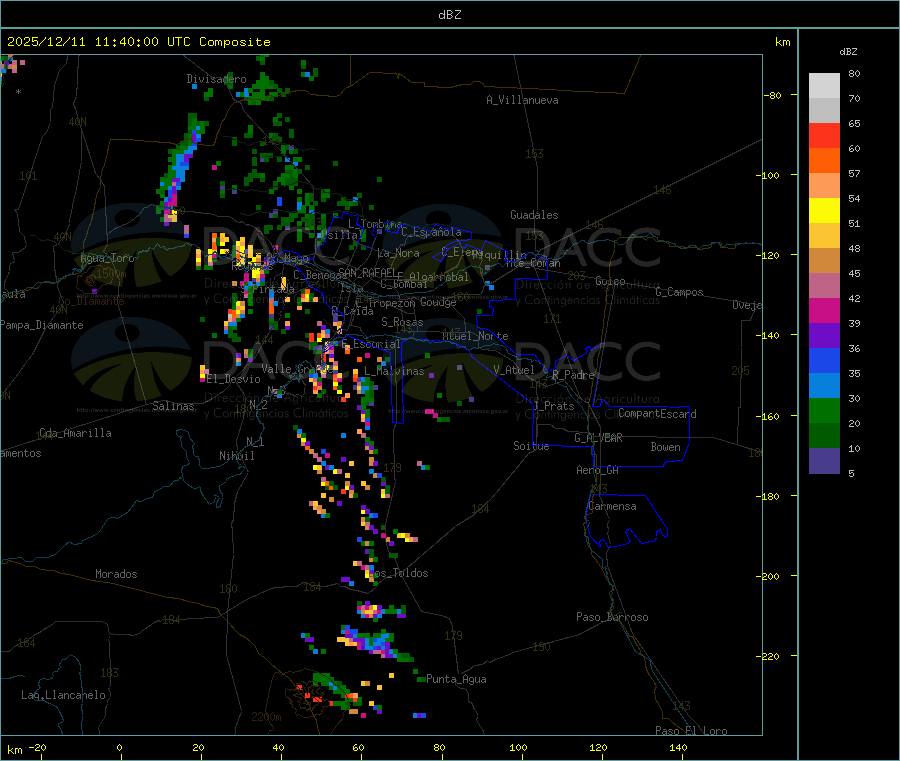
Task: Click the 'Divisadero' place label
Action: 216,79
